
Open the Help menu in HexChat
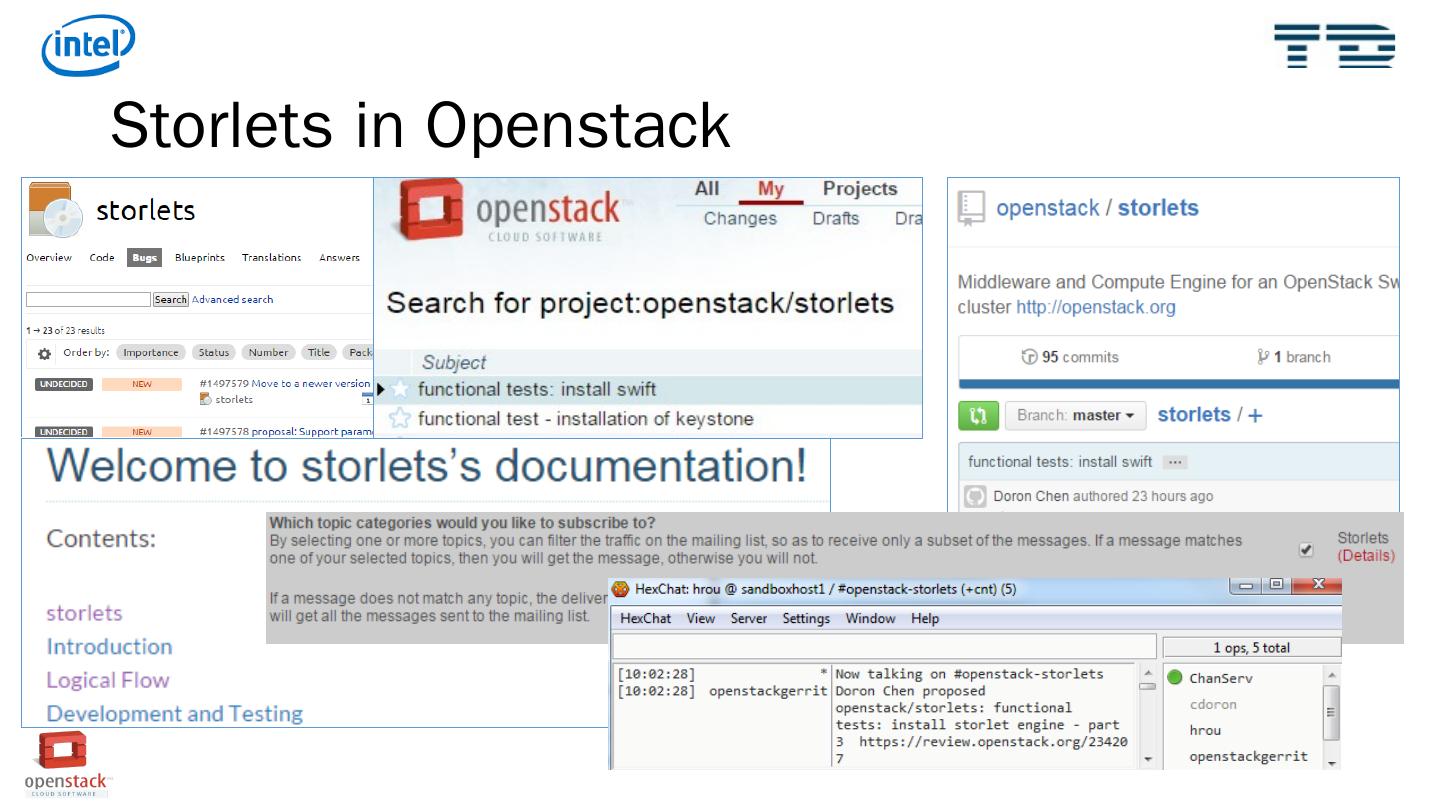click(x=925, y=619)
